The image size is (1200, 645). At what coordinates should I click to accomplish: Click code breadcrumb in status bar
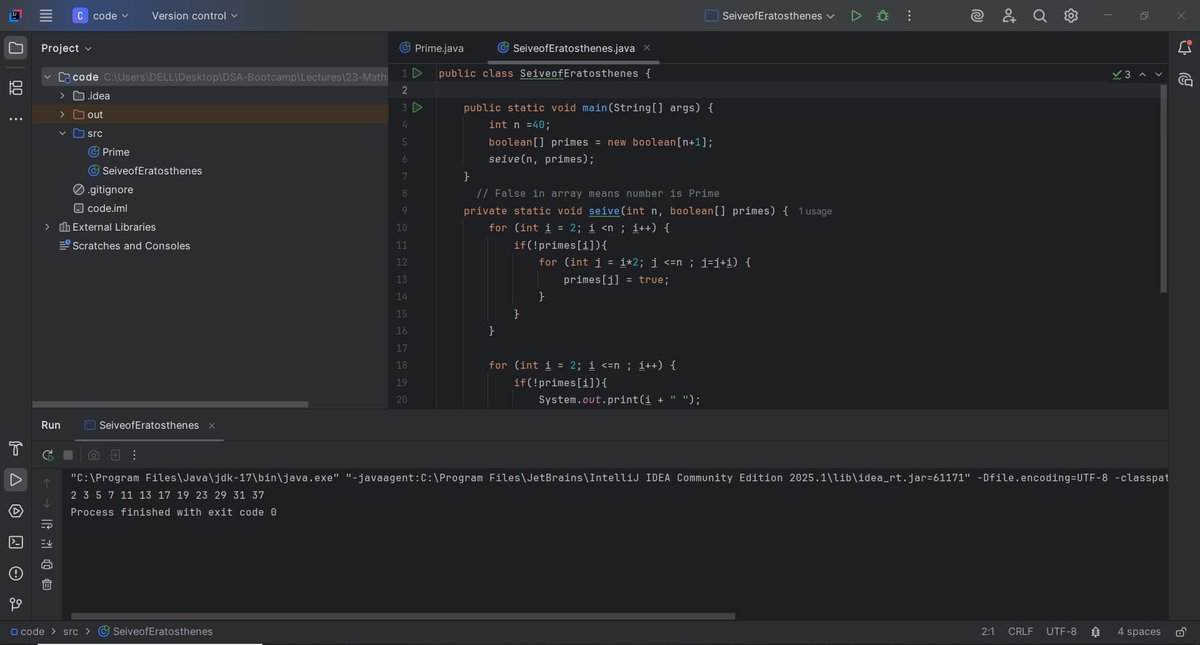(26, 632)
